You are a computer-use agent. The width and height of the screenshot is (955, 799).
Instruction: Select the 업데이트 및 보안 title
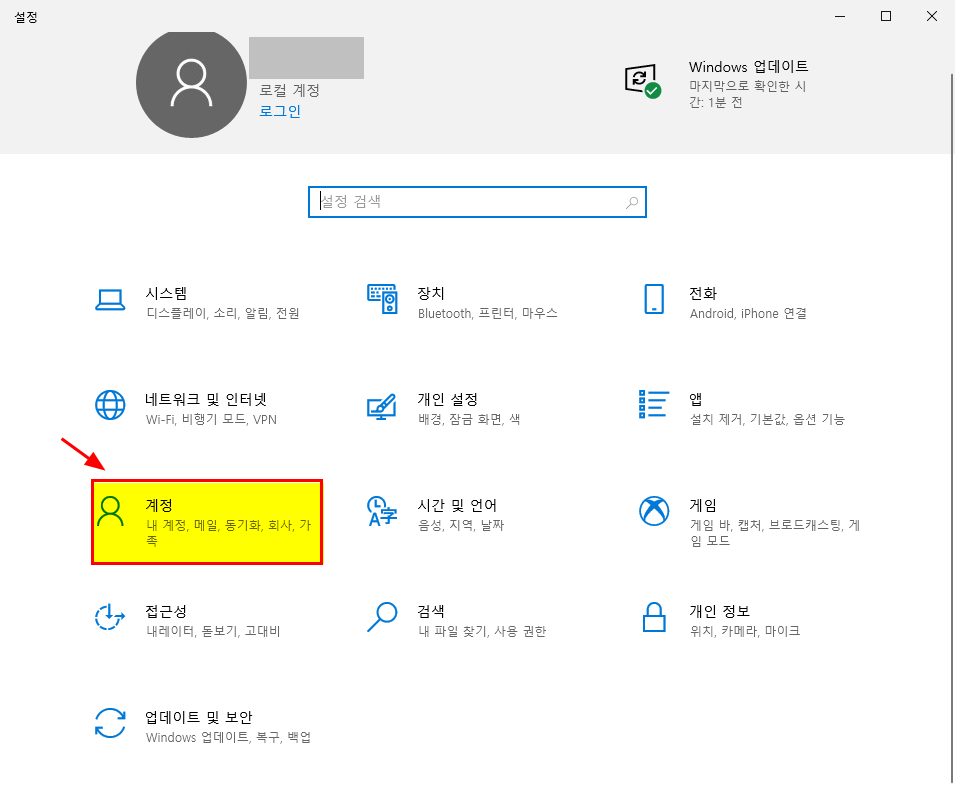199,717
